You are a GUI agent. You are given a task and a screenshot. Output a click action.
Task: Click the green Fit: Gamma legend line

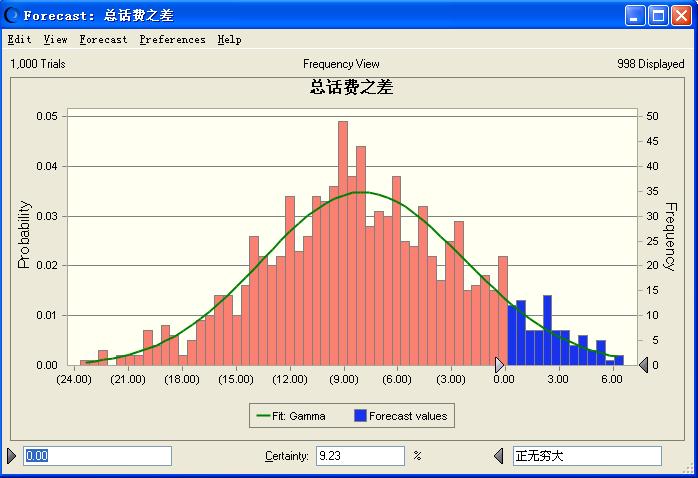point(264,416)
